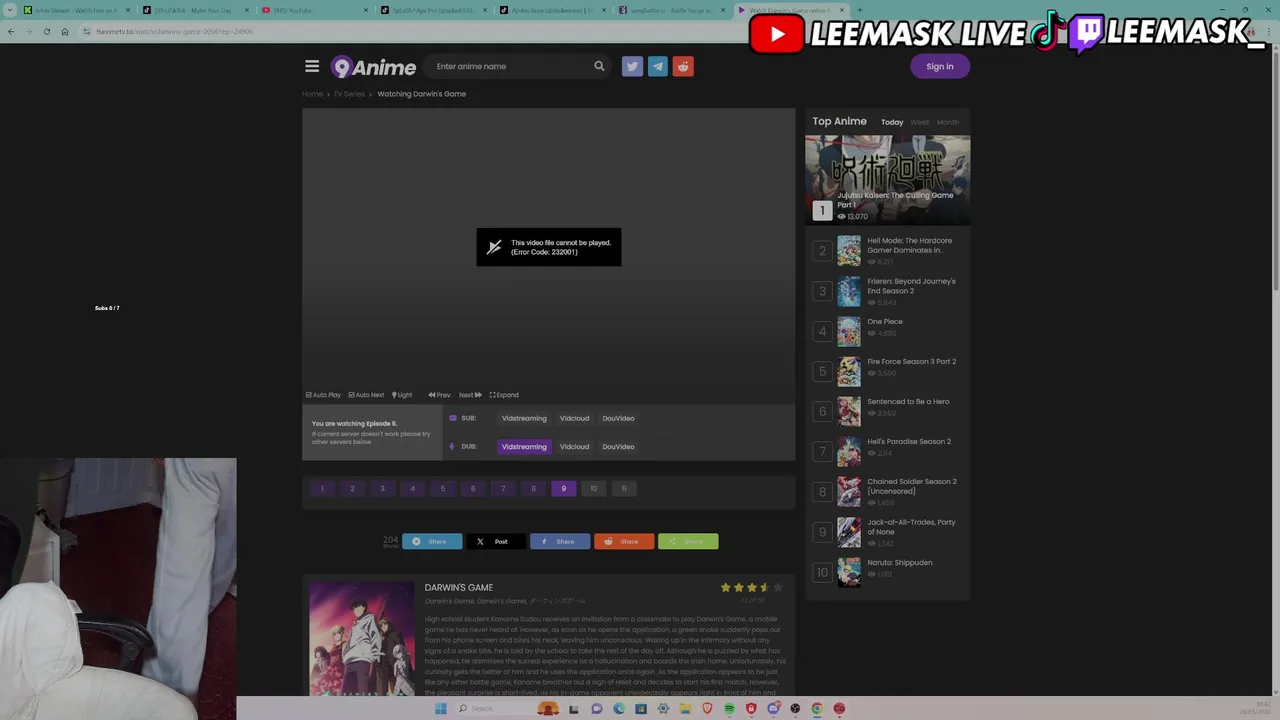1280x720 pixels.
Task: Click the search magnifier icon in anime search box
Action: coord(599,66)
